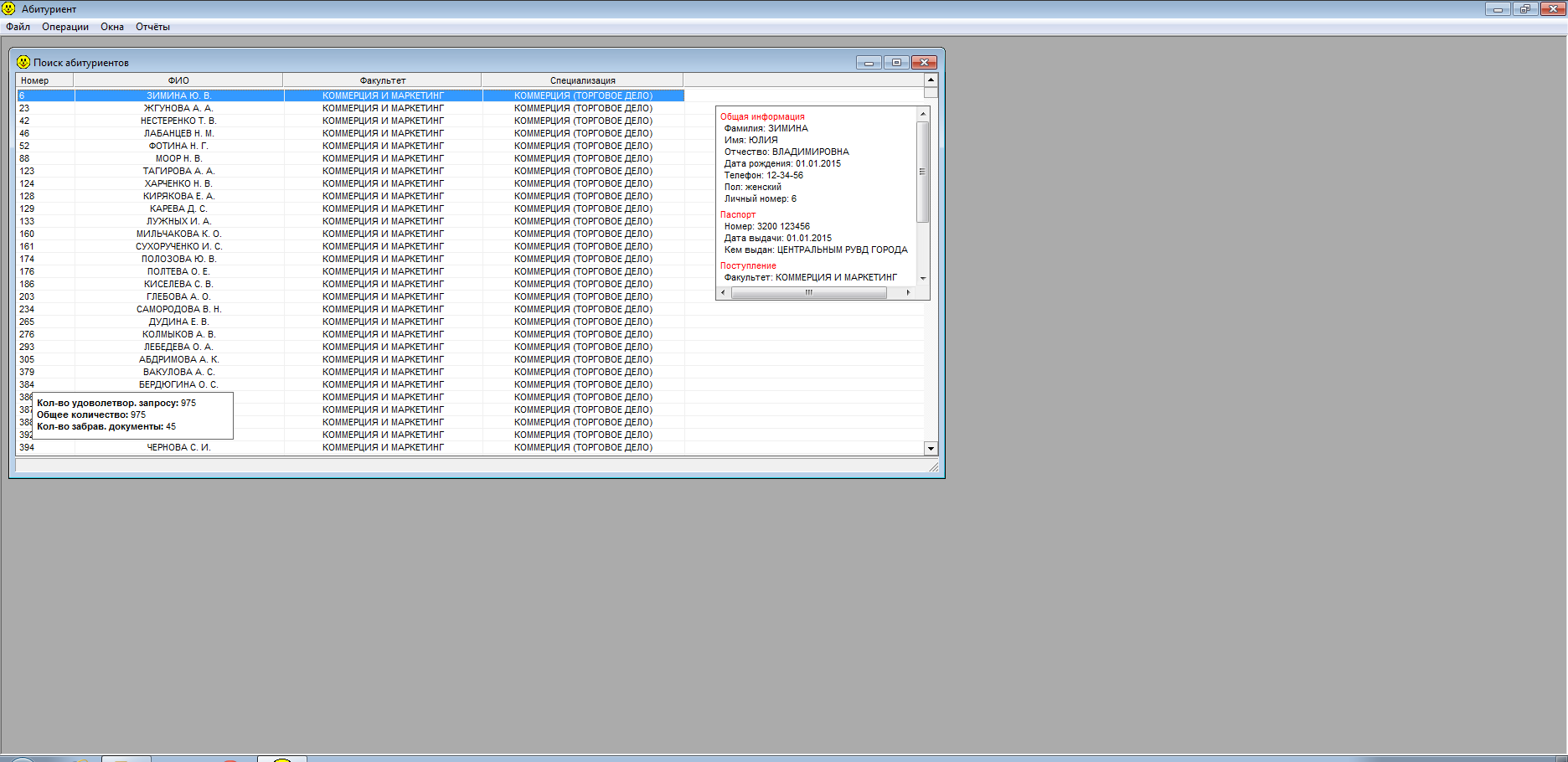Select applicant ЧЕРНОВА С. И. row
The image size is (1568, 762).
coord(178,447)
